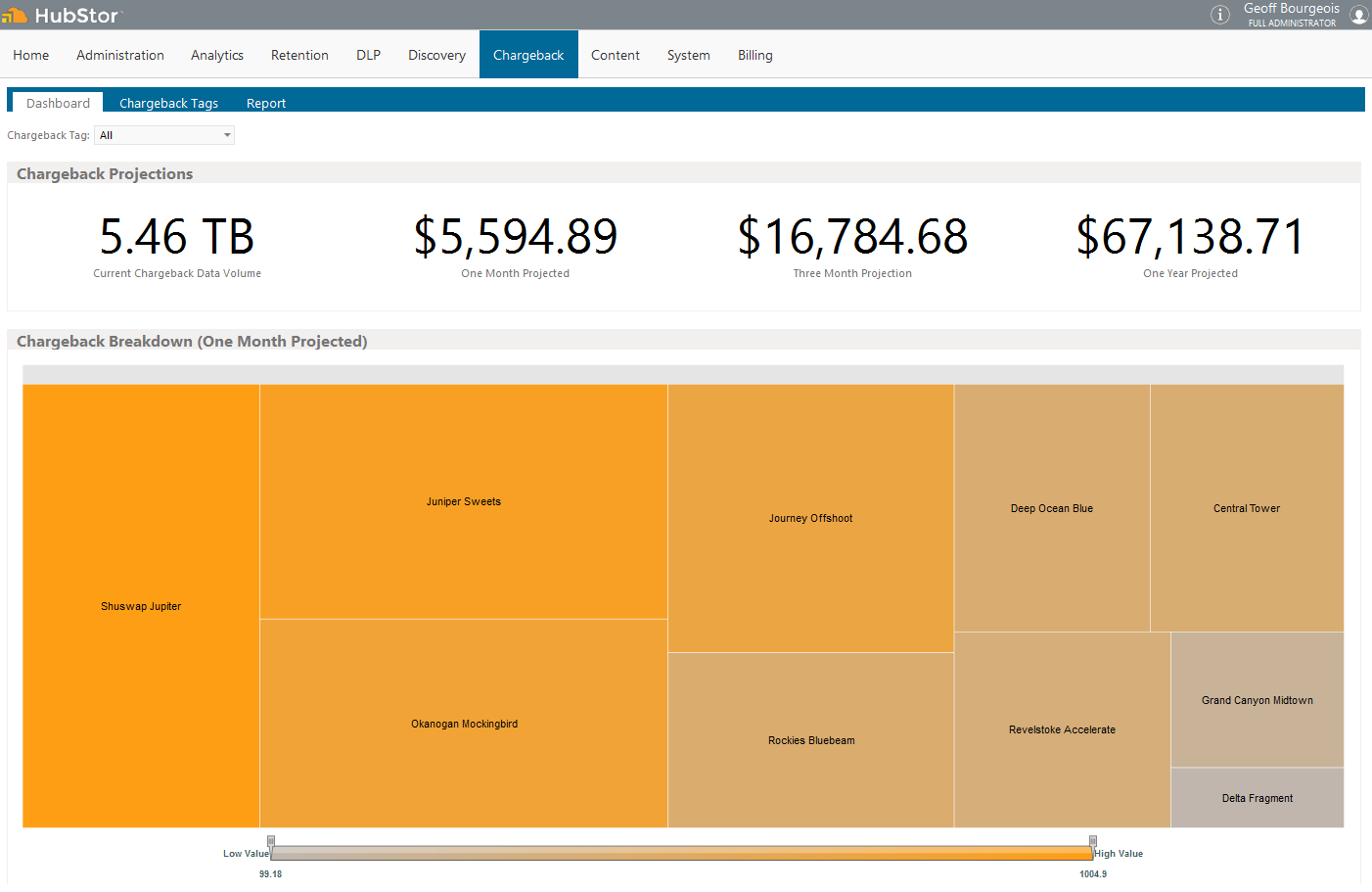1372x892 pixels.
Task: Click the HubStor logo icon
Action: pos(15,16)
